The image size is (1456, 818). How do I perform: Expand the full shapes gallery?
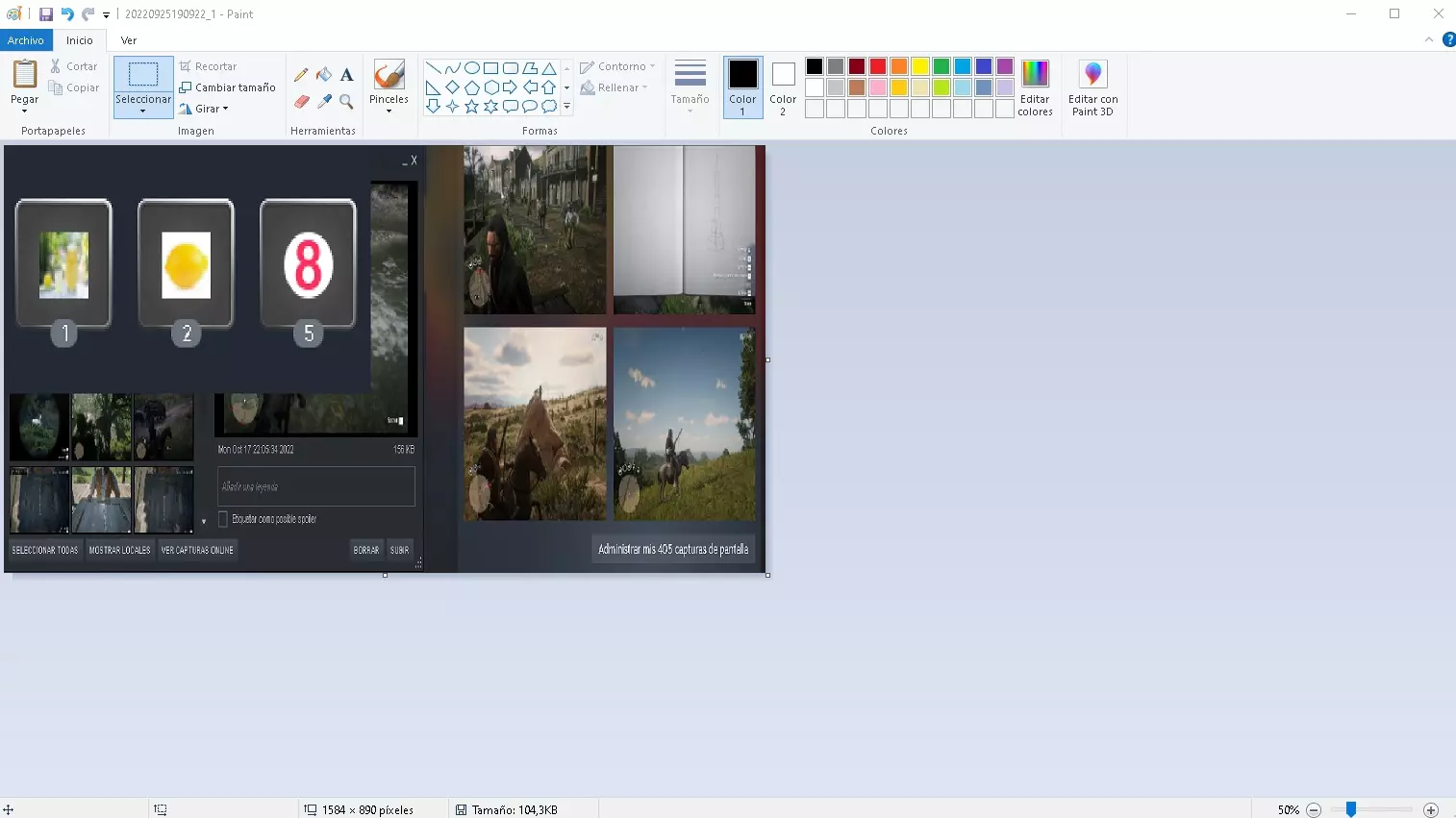click(566, 107)
